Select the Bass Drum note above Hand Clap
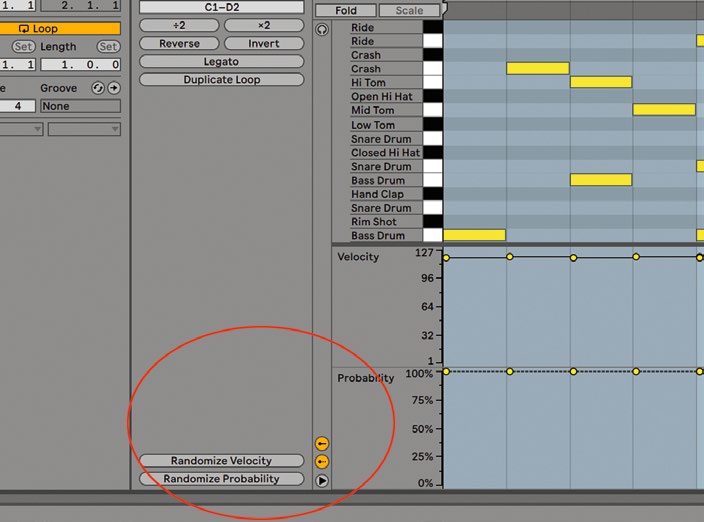This screenshot has height=522, width=704. click(x=601, y=180)
